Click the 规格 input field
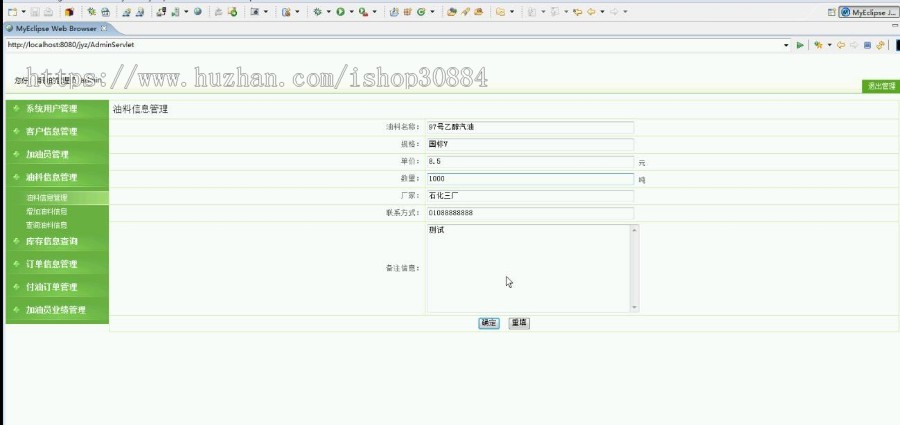 point(530,145)
